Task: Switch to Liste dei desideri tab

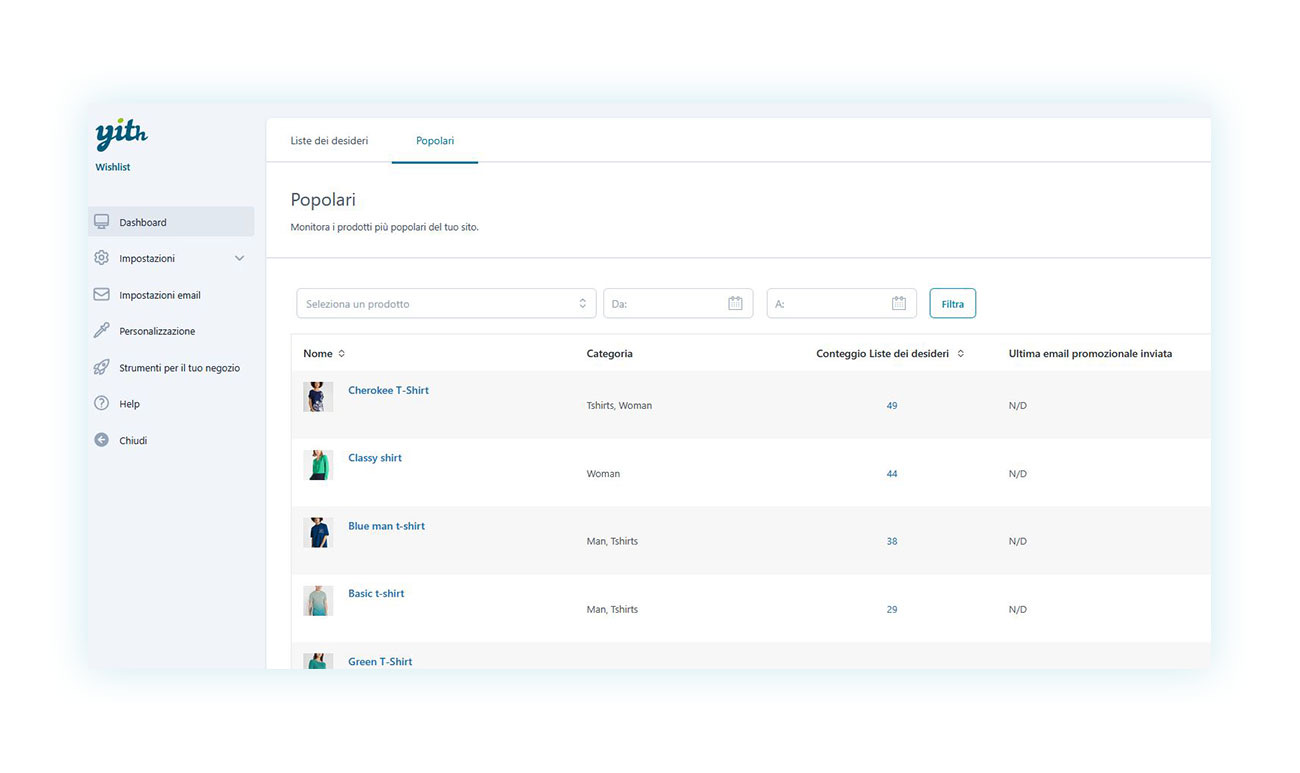Action: (x=329, y=141)
